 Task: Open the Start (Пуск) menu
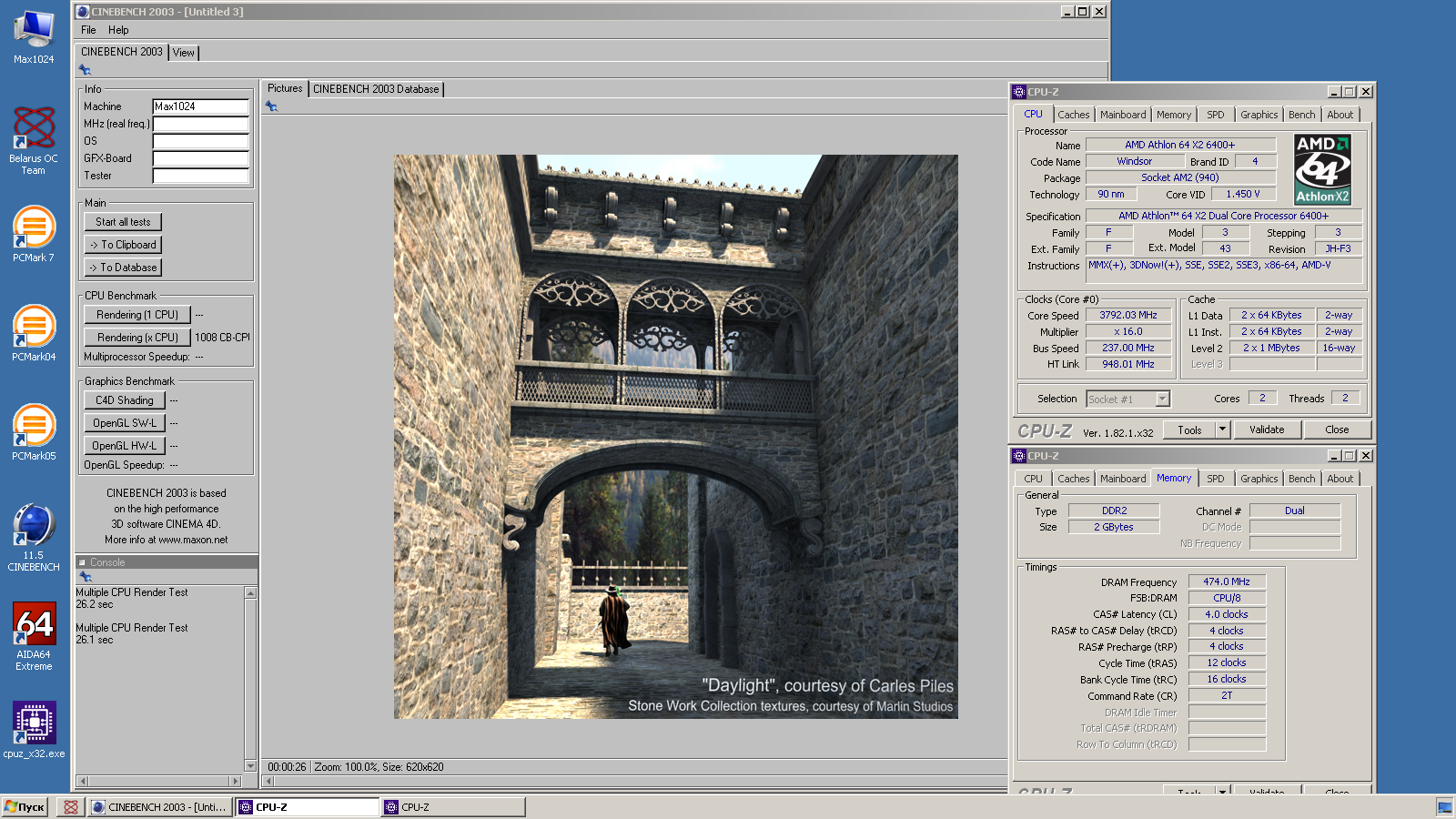click(25, 807)
